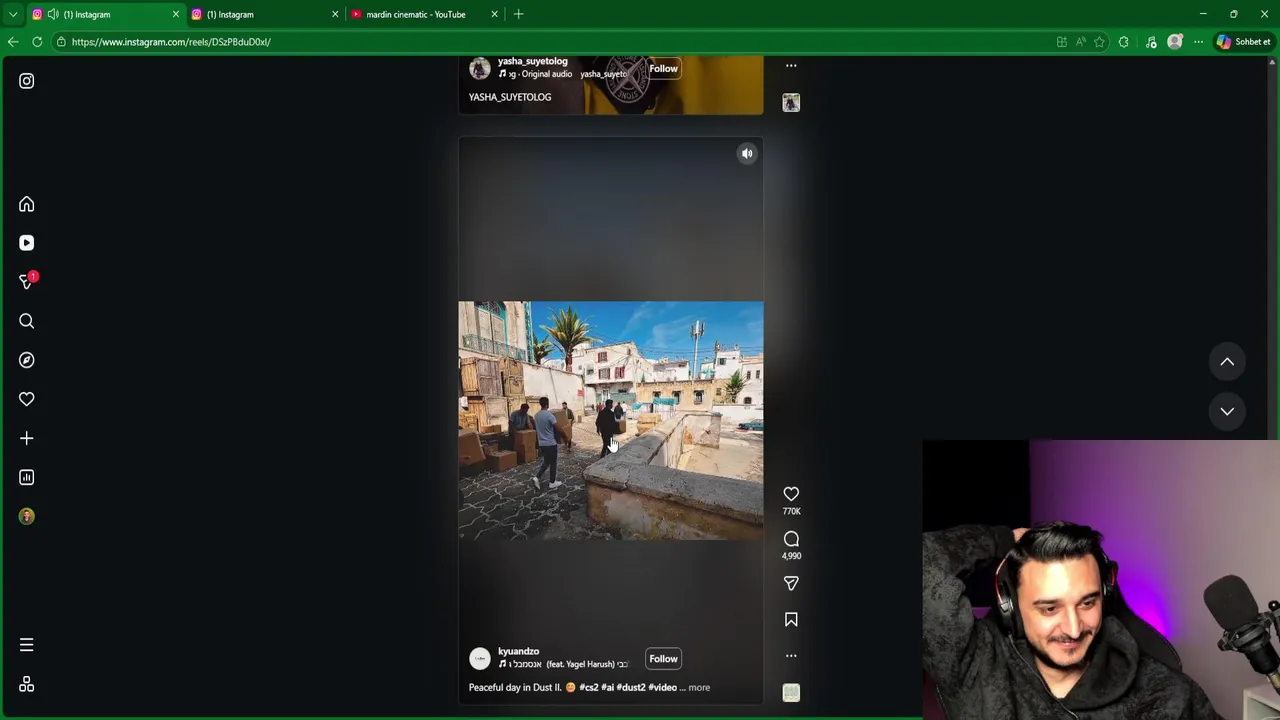Open browser Settings and more menu
The image size is (1280, 720).
pyautogui.click(x=1198, y=42)
